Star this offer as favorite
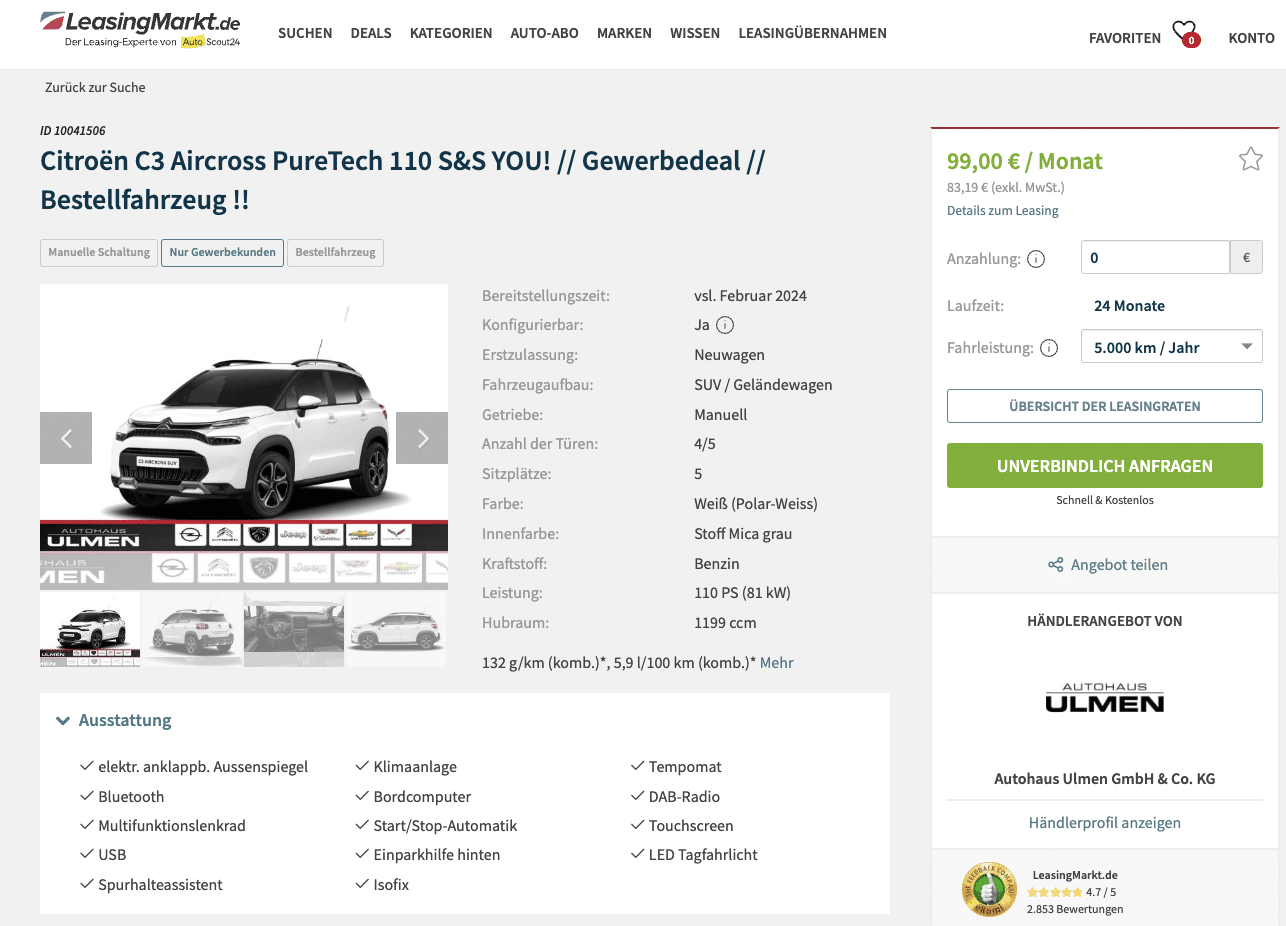 [1250, 159]
